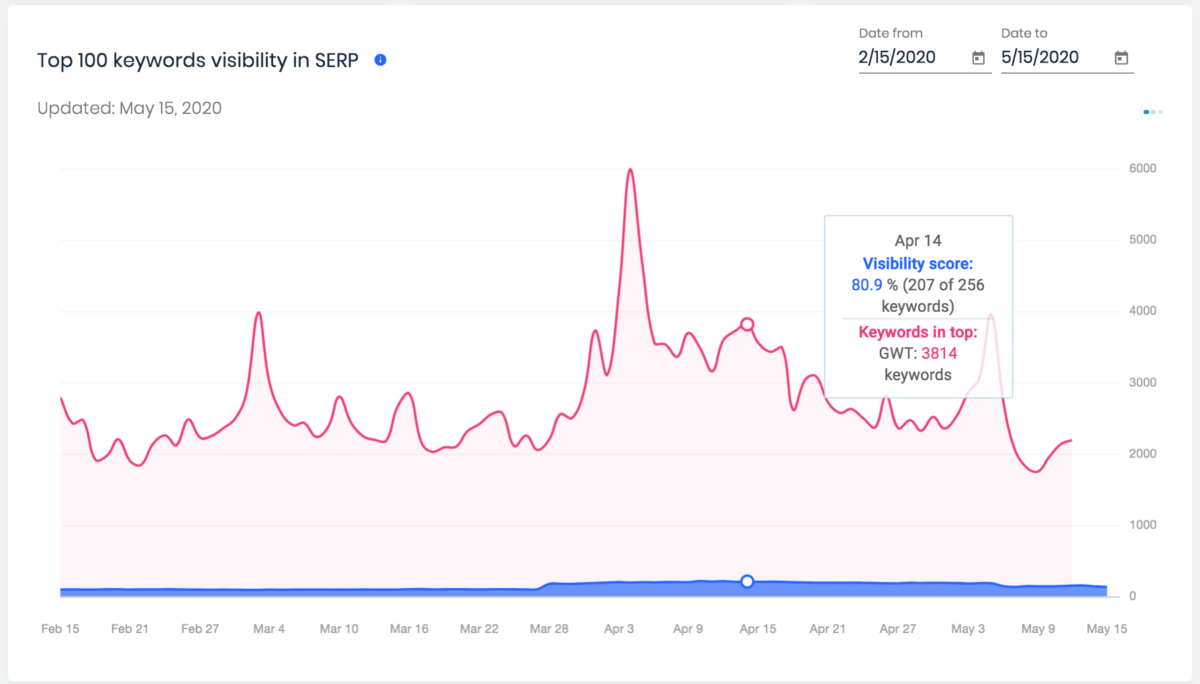Click the info icon beside the chart title

tap(380, 60)
